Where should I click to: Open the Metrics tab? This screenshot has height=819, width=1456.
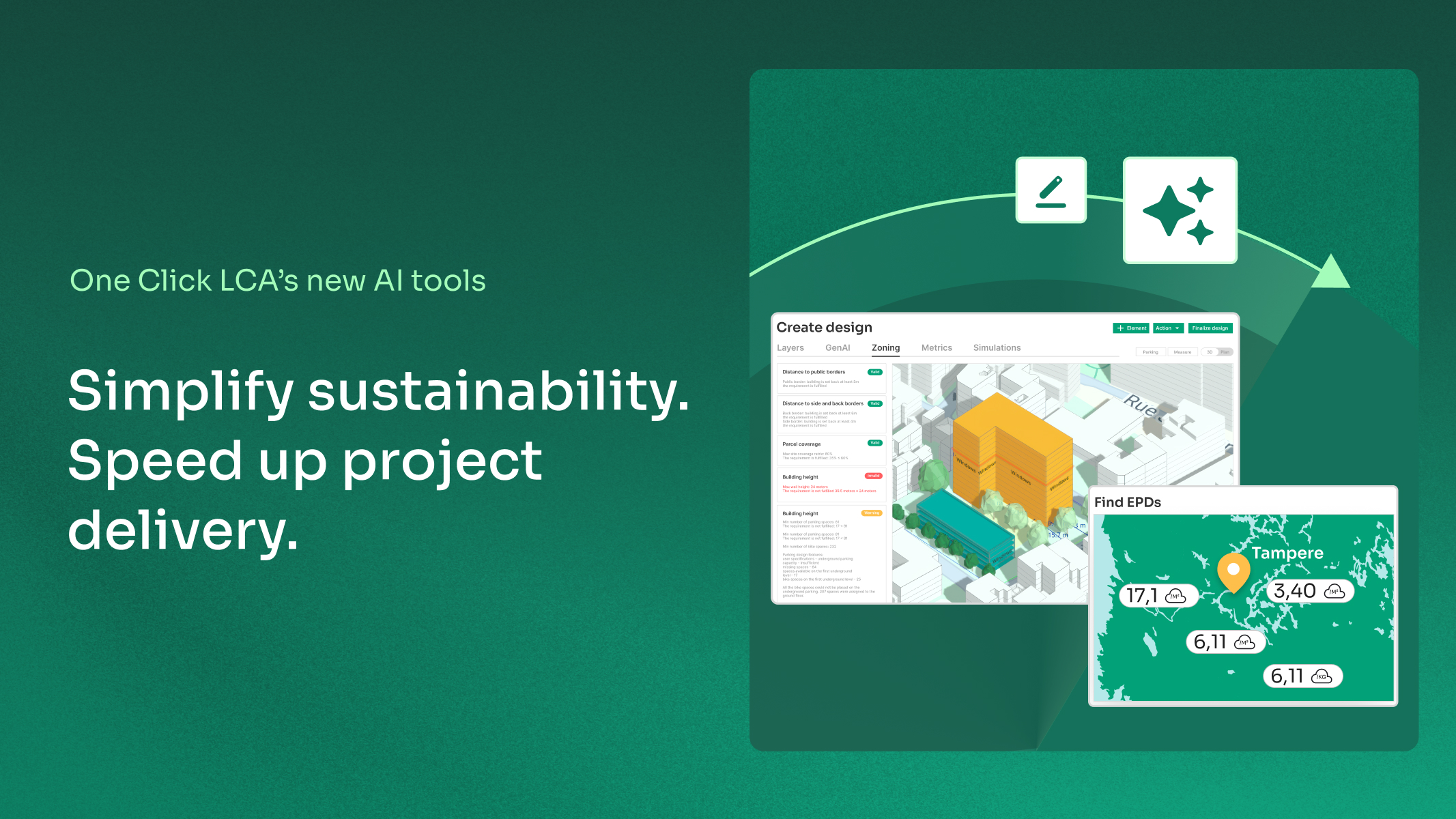point(937,348)
